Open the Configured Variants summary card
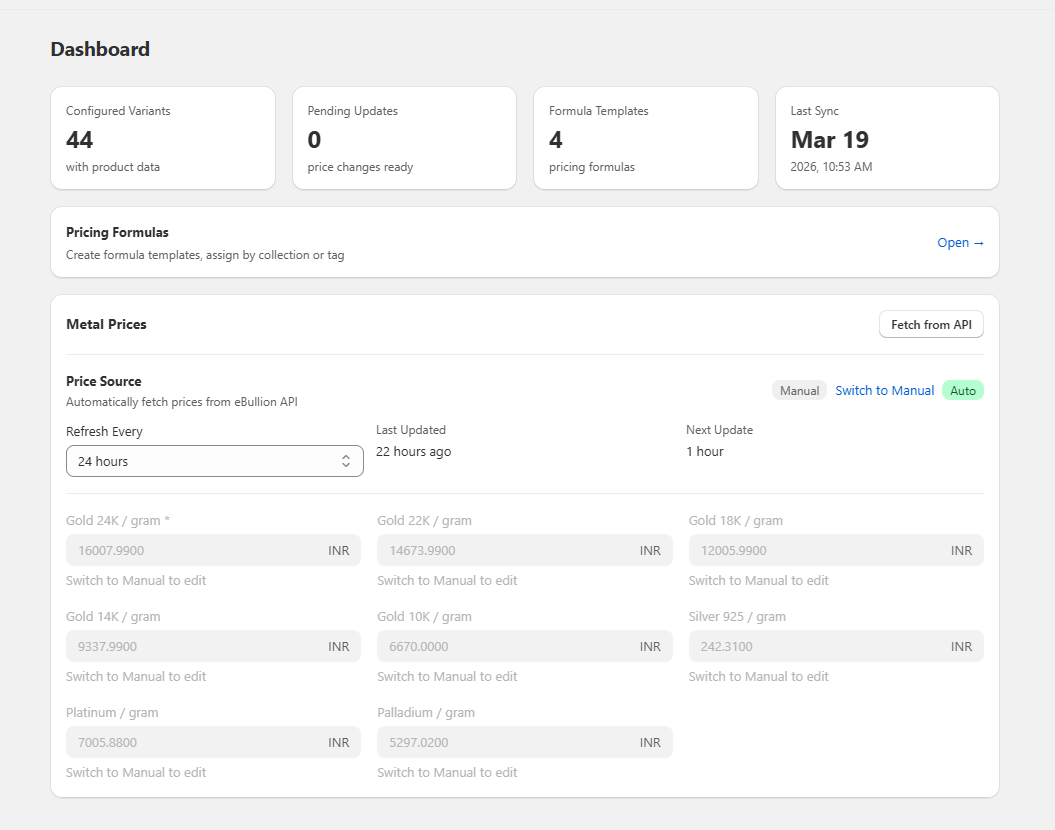 (163, 138)
